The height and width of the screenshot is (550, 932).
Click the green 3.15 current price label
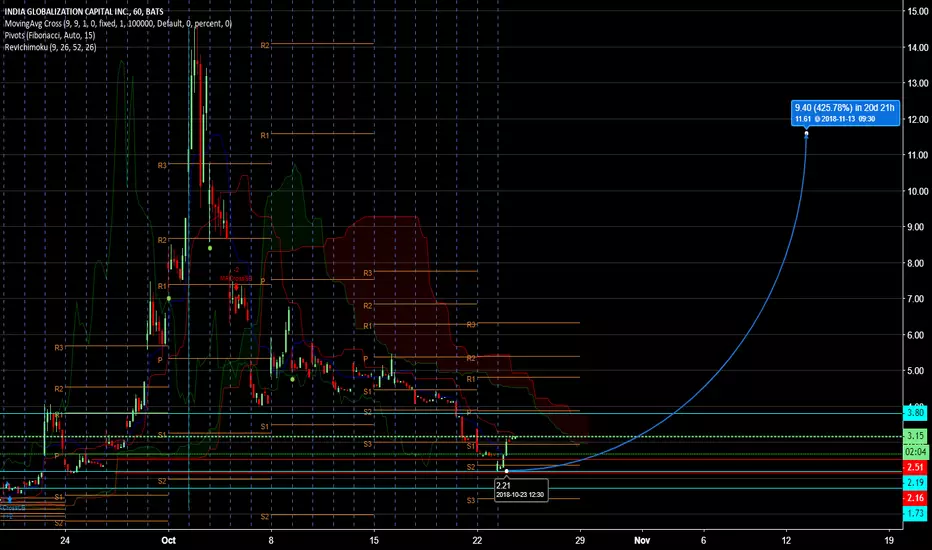915,436
